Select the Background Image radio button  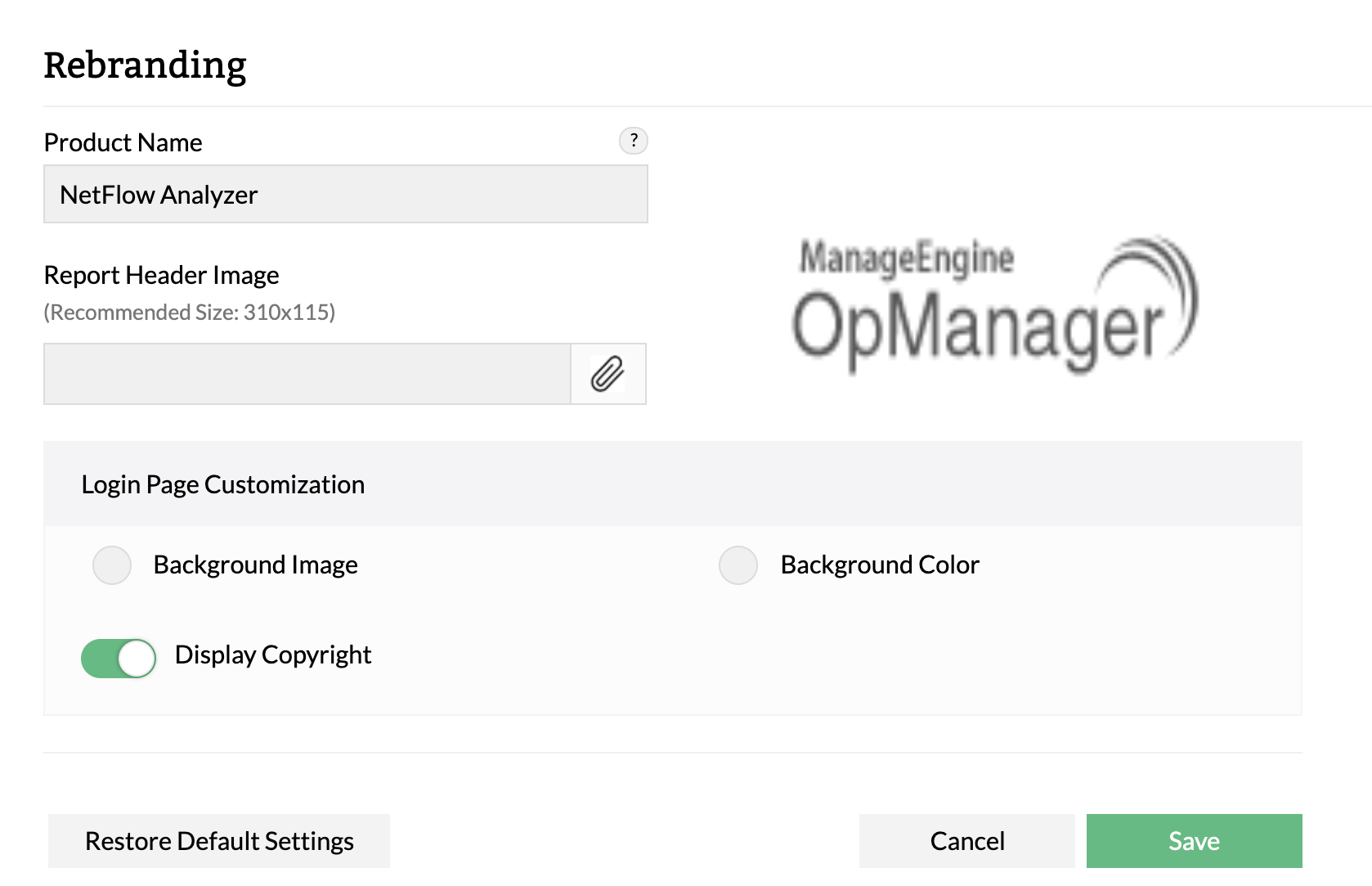(112, 565)
